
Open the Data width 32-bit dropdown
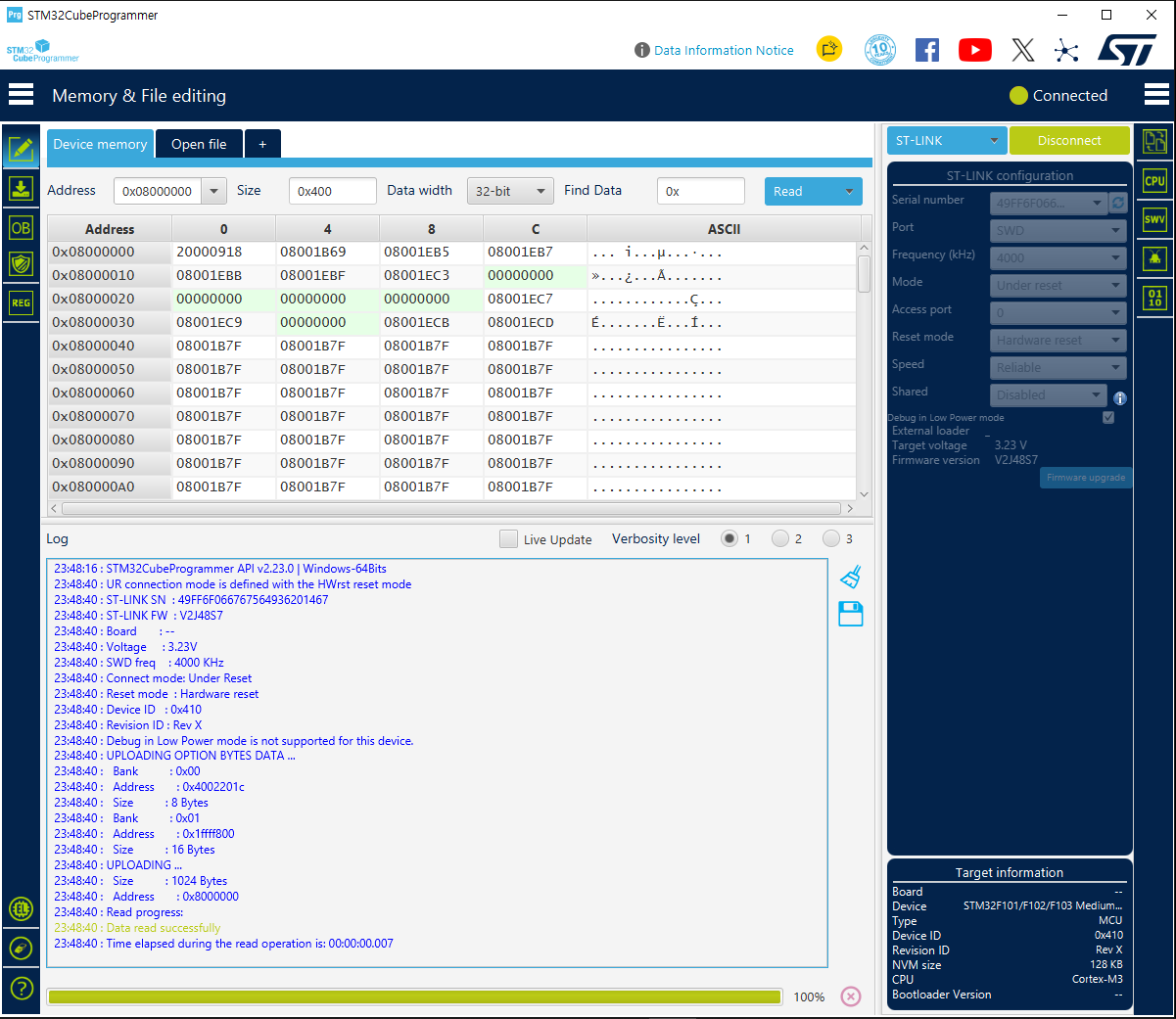click(510, 191)
